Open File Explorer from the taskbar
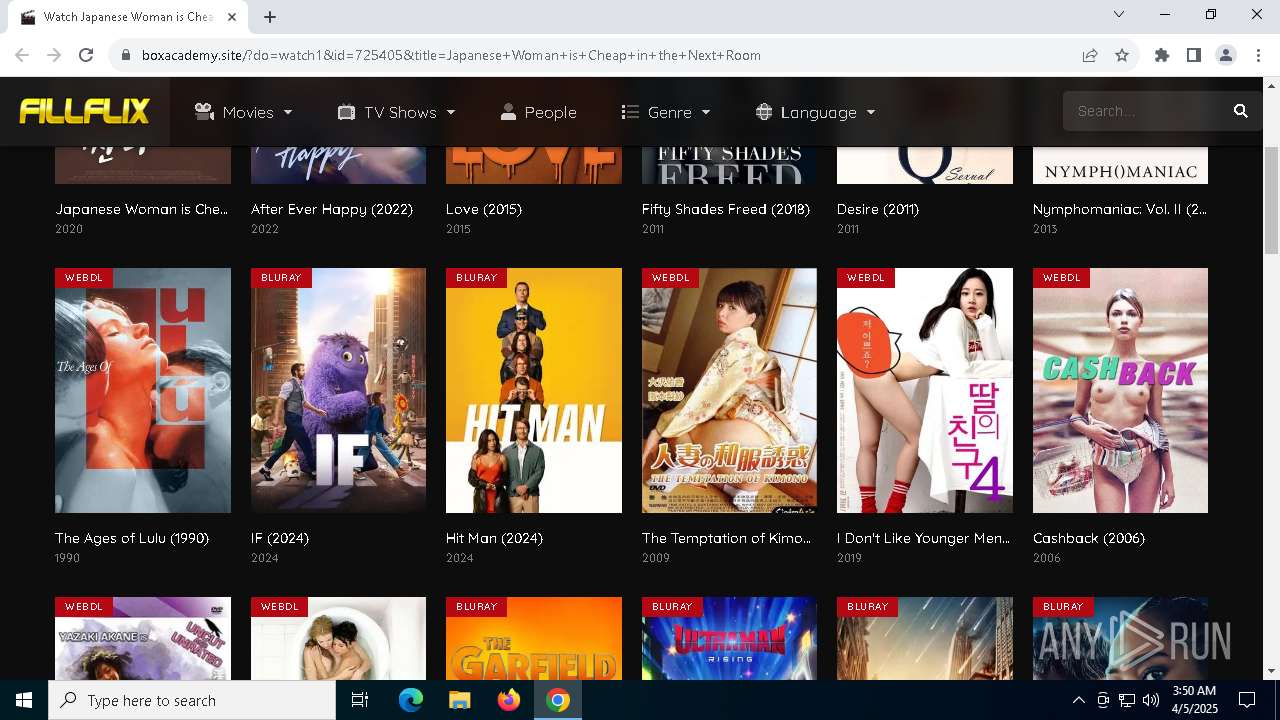This screenshot has width=1280, height=720. (460, 700)
